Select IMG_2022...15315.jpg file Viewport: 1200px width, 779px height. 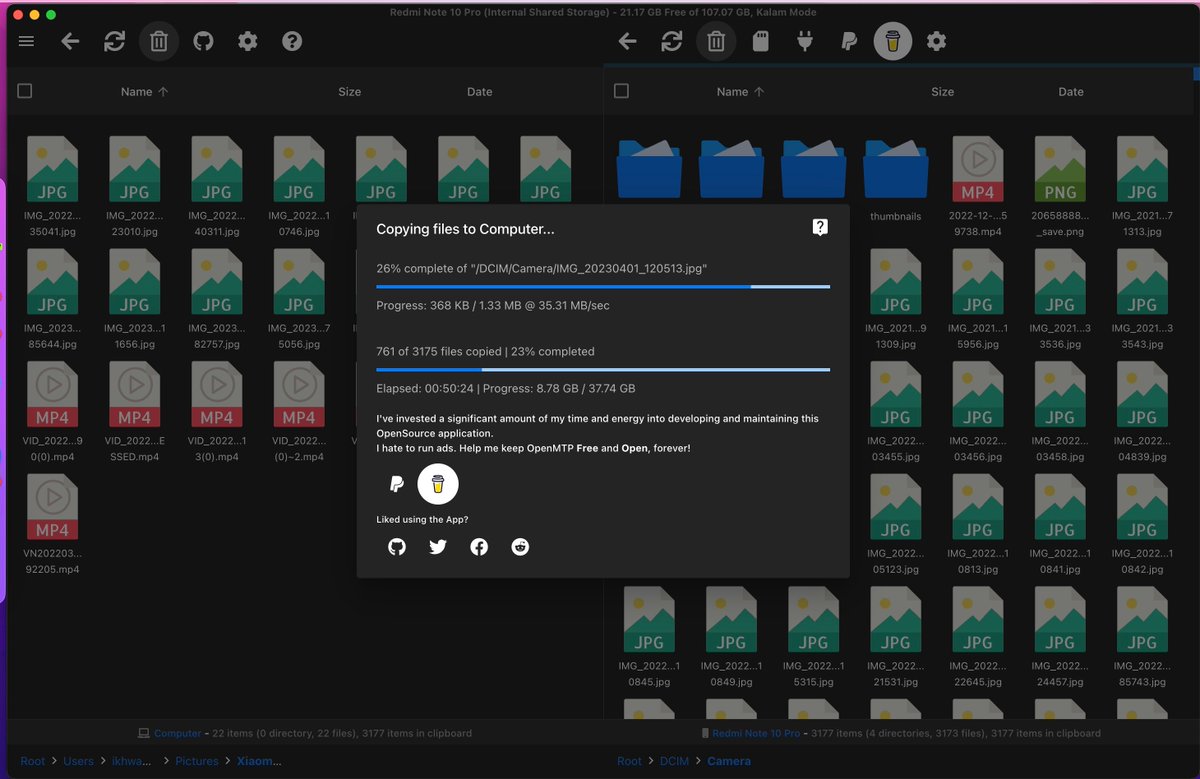(x=813, y=637)
